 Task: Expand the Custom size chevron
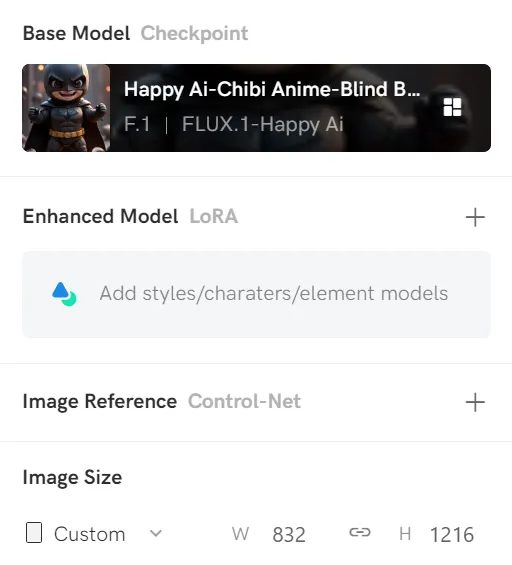tap(156, 533)
